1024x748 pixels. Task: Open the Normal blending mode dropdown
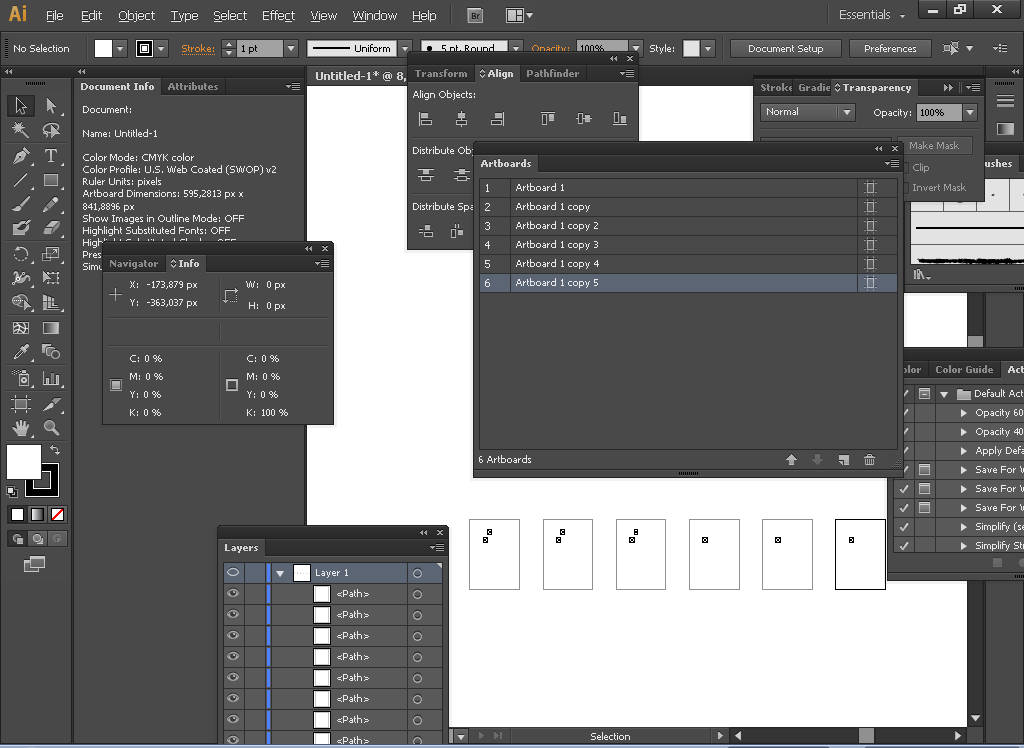[807, 112]
